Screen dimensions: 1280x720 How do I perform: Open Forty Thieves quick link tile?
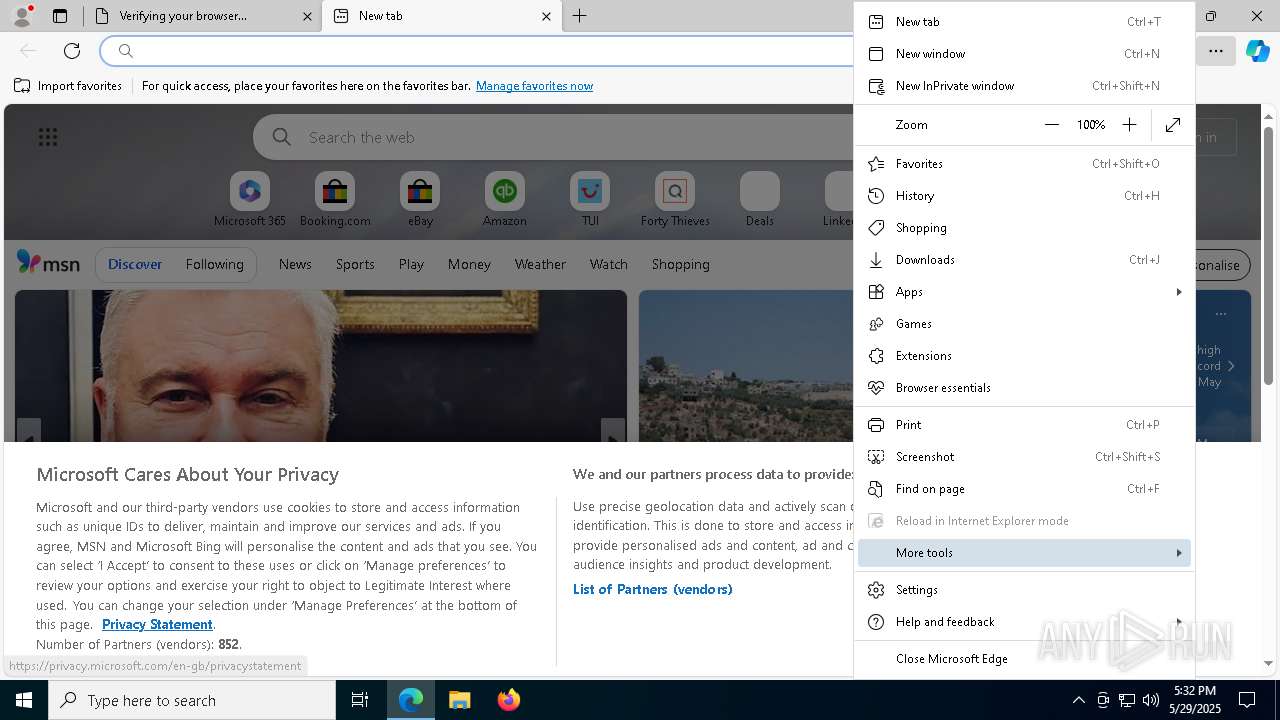675,199
